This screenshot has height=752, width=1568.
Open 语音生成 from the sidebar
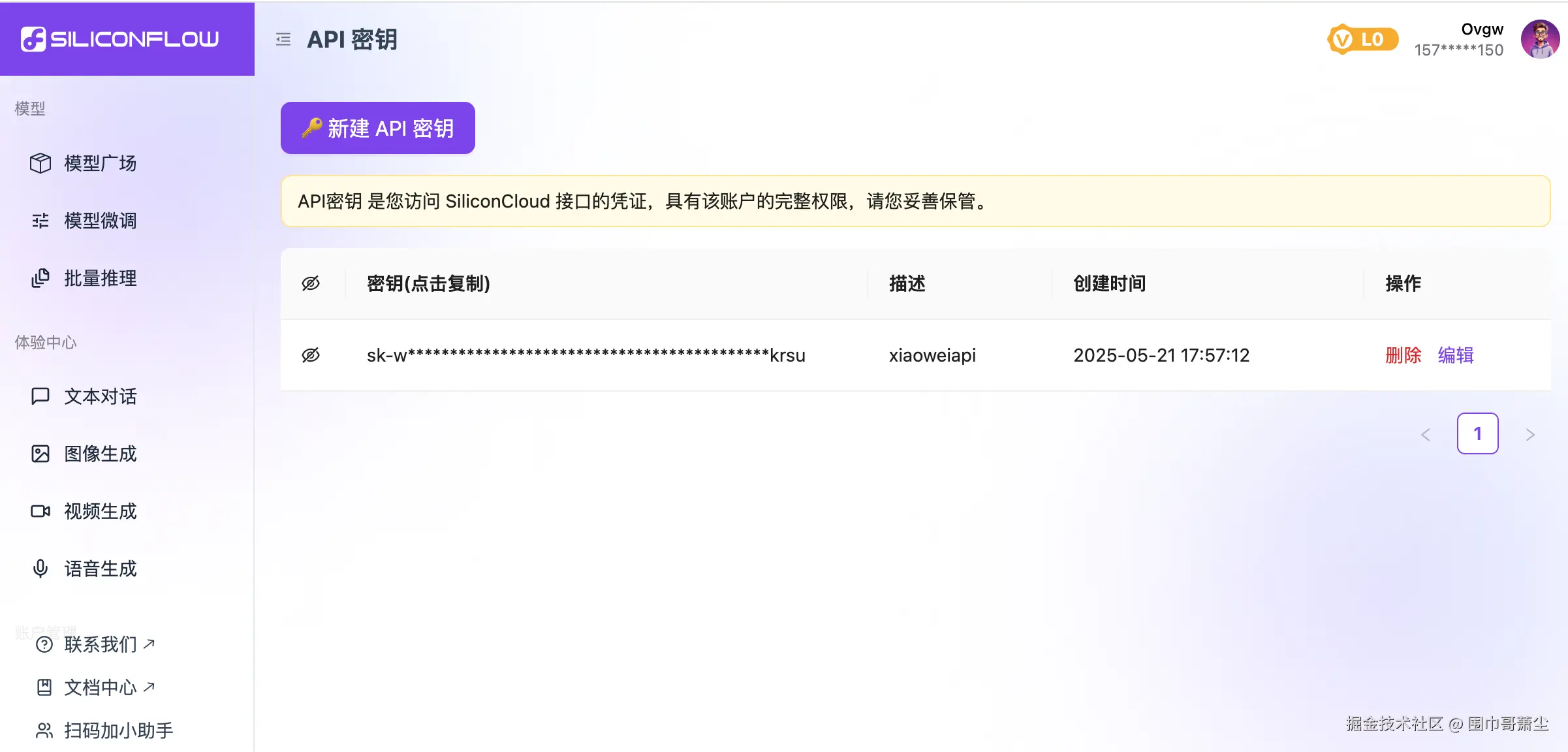pyautogui.click(x=99, y=569)
